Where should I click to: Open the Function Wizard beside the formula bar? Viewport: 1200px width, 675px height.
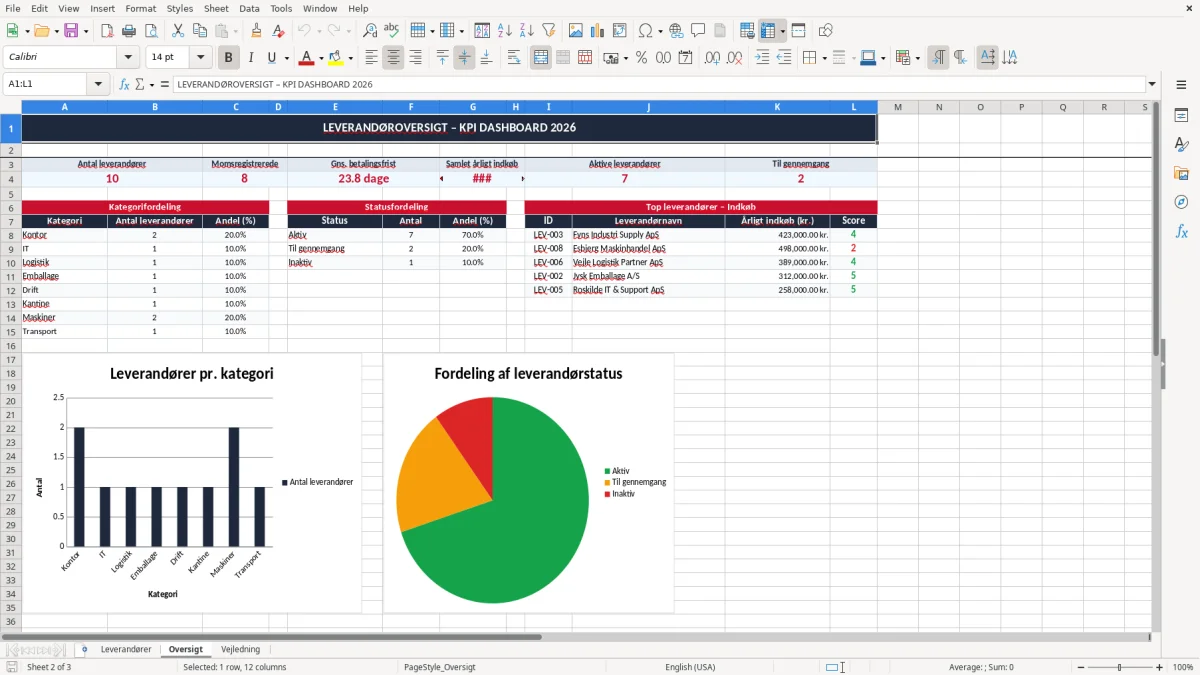125,84
